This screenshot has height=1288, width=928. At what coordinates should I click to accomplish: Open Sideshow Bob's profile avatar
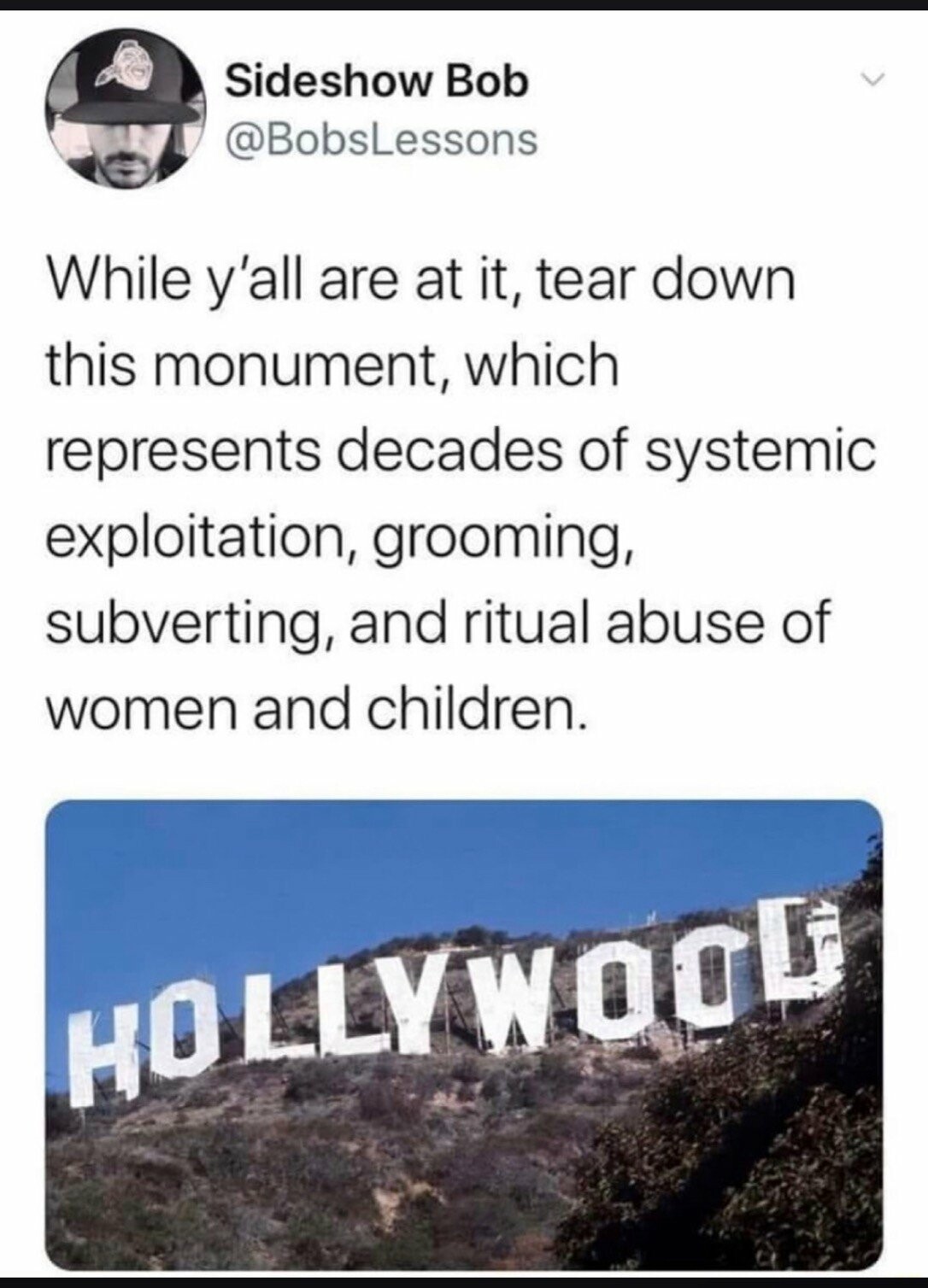(126, 111)
